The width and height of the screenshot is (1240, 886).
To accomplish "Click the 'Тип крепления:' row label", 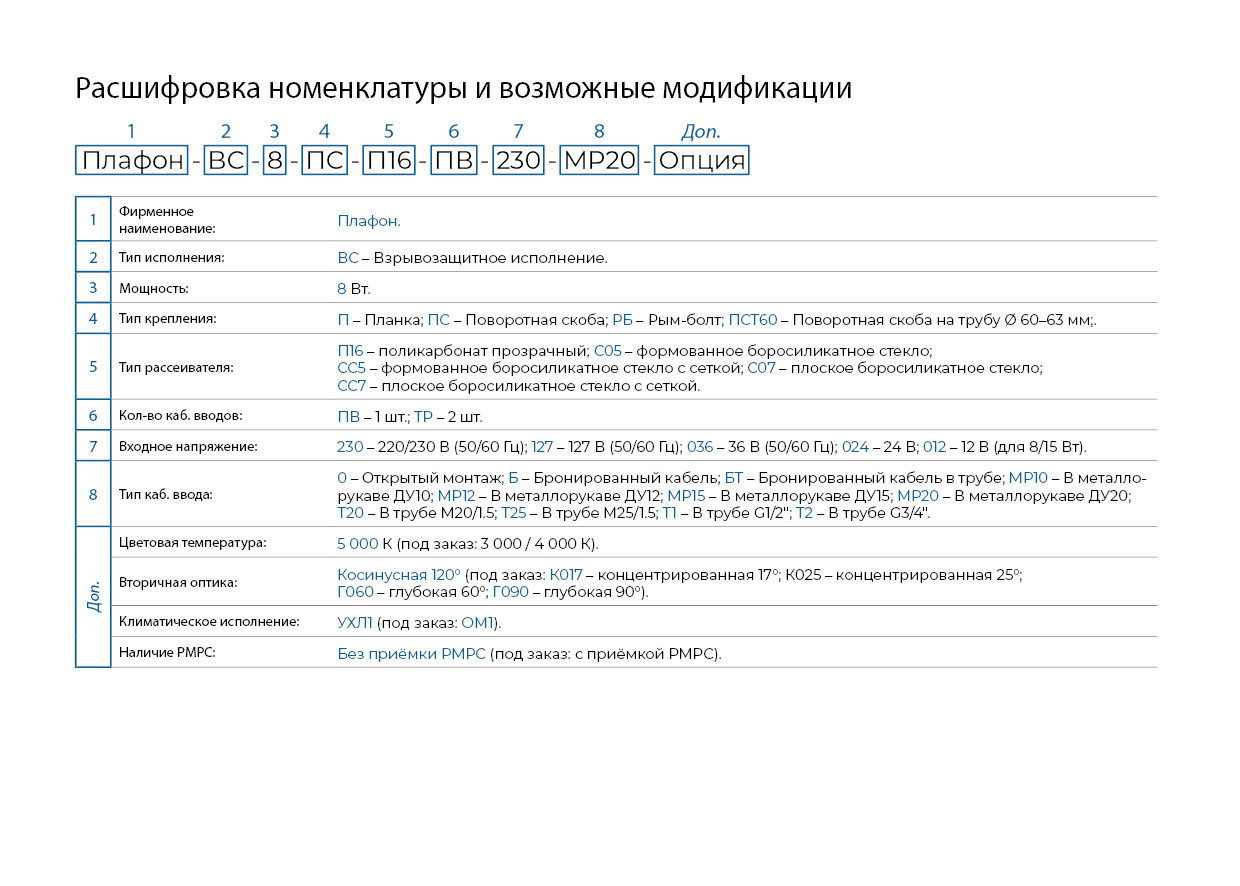I will pos(167,319).
